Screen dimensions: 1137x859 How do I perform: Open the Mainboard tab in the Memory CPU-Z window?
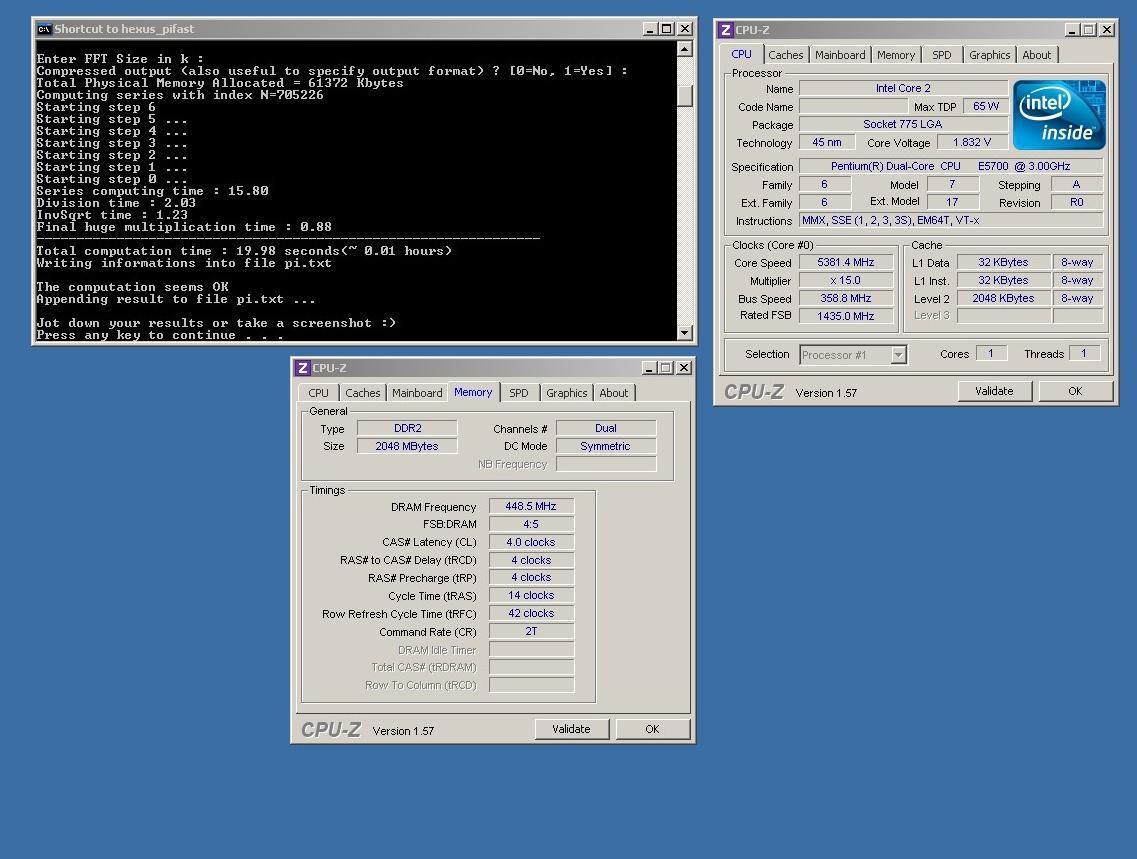click(x=417, y=393)
